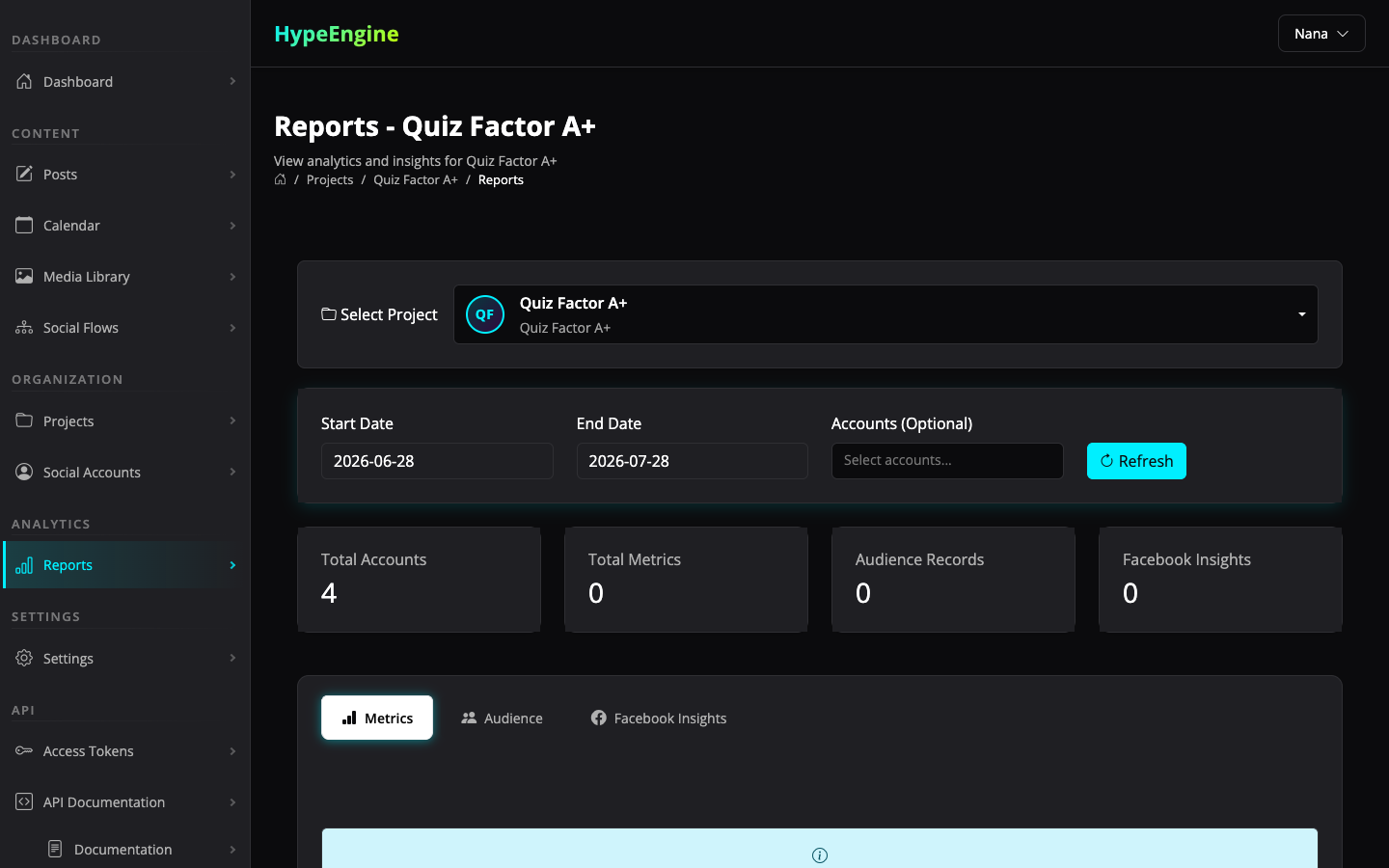Click the info icon in the blue banner
The width and height of the screenshot is (1389, 868).
click(x=820, y=855)
